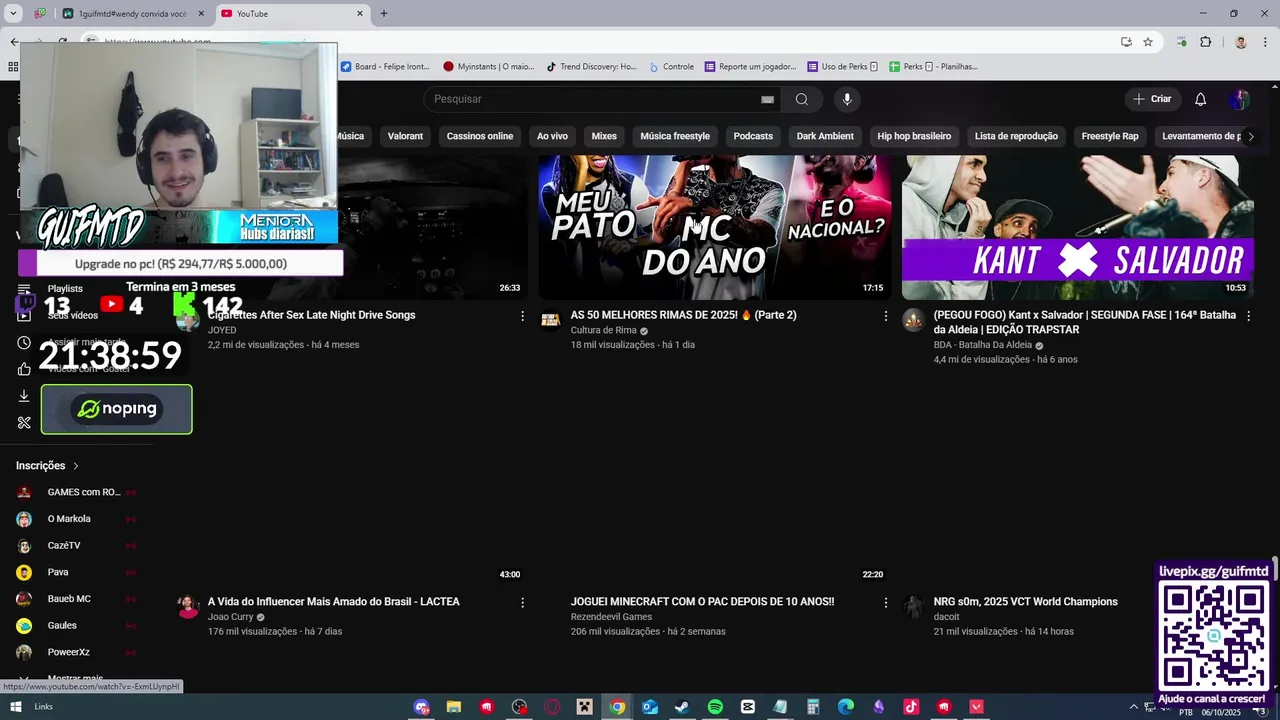
Task: Open CazéTV subscription
Action: point(77,546)
